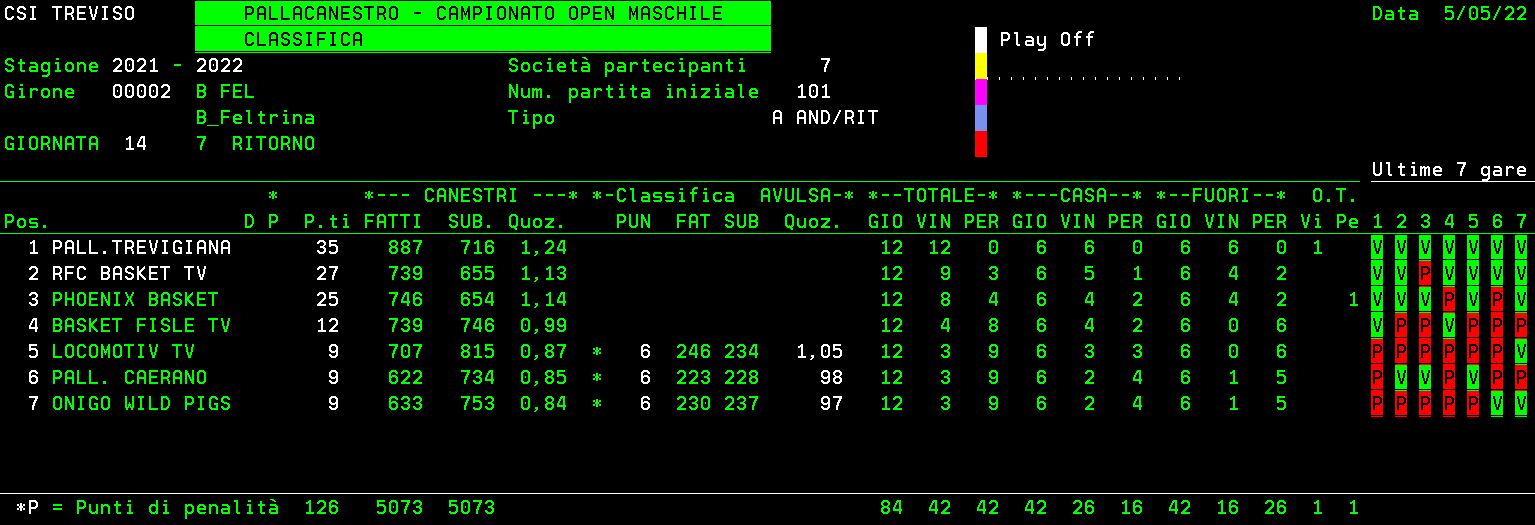The height and width of the screenshot is (525, 1535).
Task: Click ONIGO WILD PIGS' green V in game 6
Action: click(x=1496, y=403)
